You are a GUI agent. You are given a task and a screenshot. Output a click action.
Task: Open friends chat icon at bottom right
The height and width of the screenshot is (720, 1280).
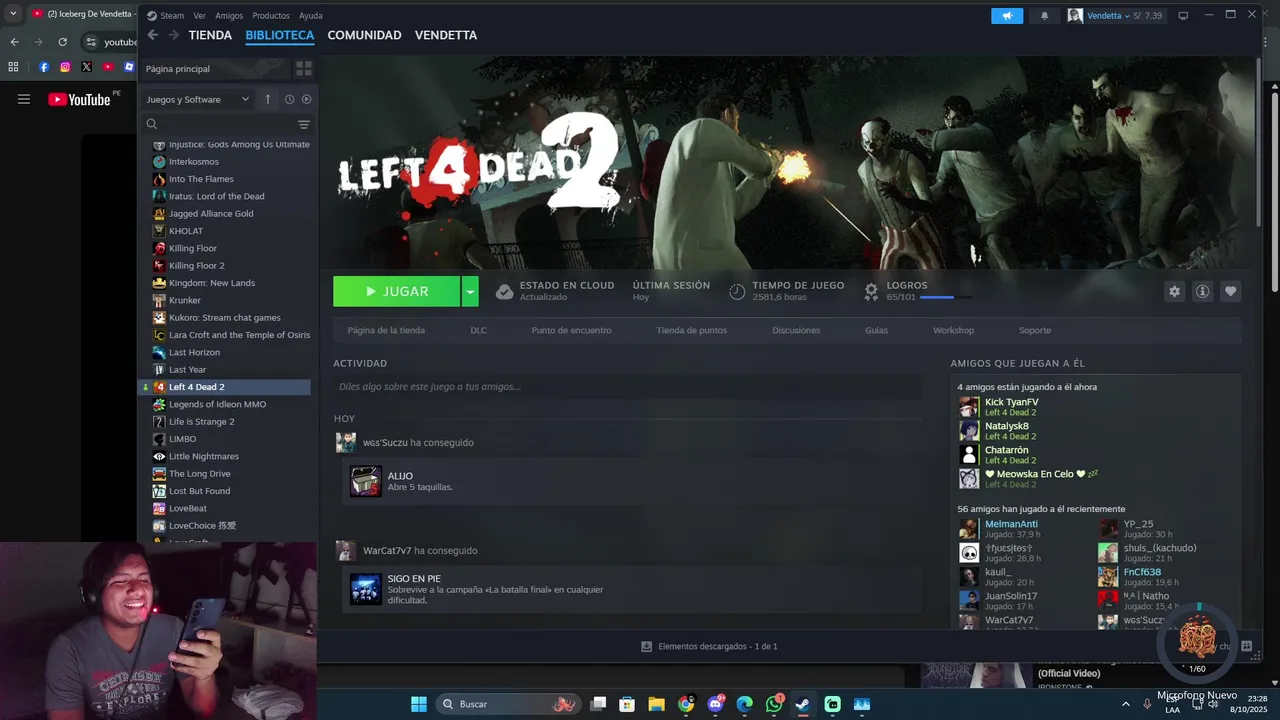pos(1246,647)
